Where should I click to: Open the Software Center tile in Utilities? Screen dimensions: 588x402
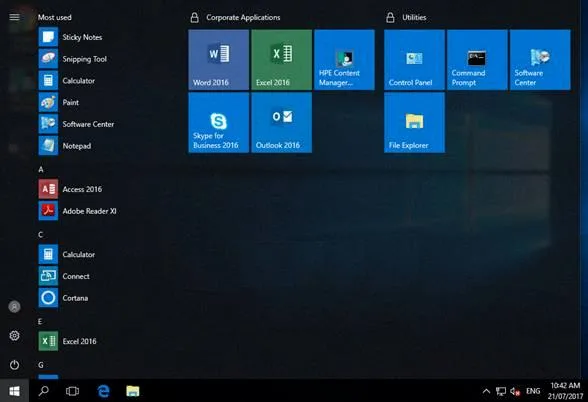pos(540,60)
